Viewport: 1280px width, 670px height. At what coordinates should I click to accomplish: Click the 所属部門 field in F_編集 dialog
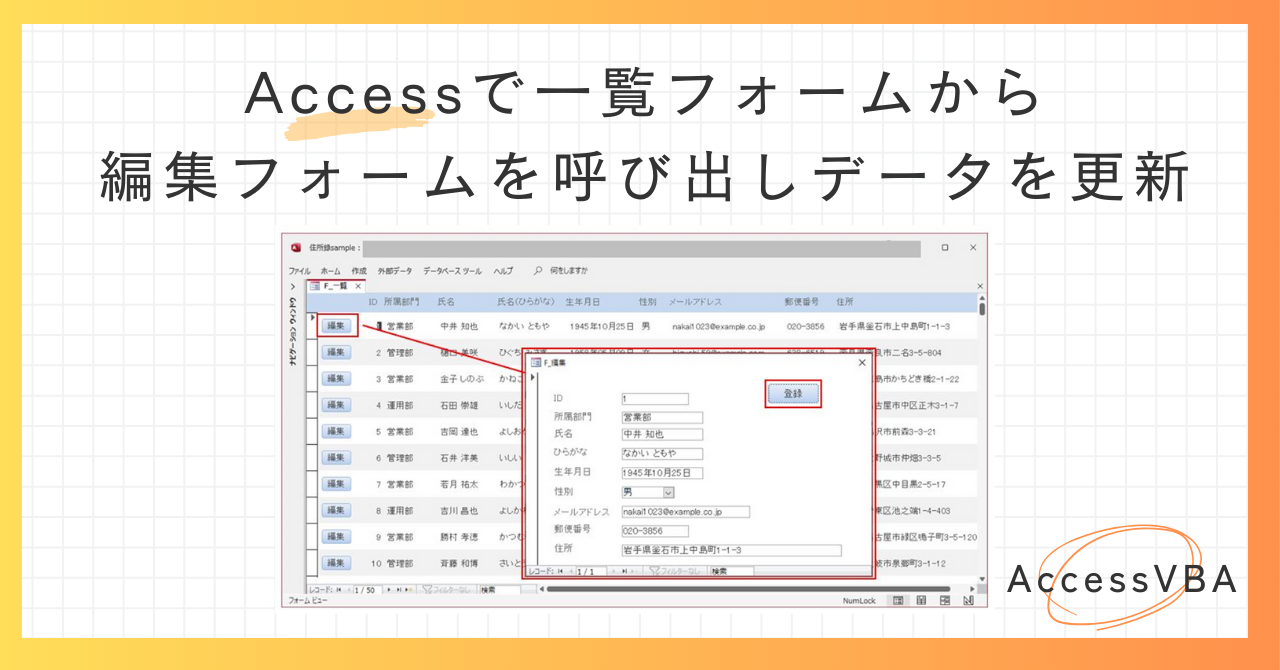(662, 417)
